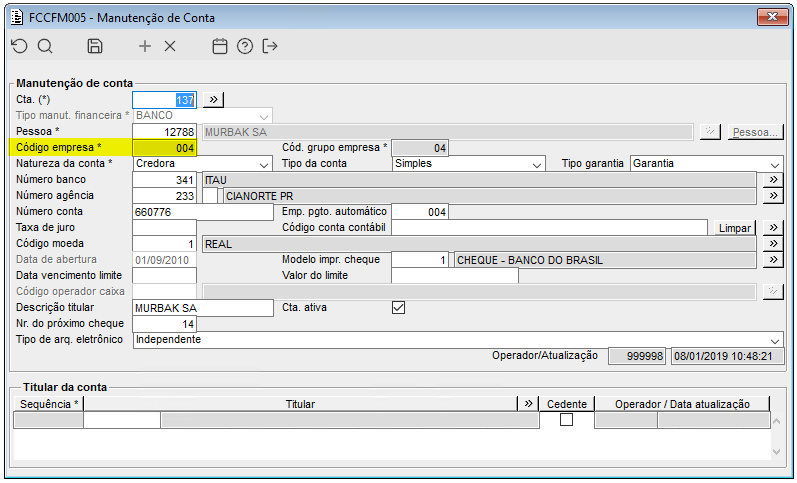The height and width of the screenshot is (483, 797).
Task: Click the Operador field 999998
Action: [637, 356]
